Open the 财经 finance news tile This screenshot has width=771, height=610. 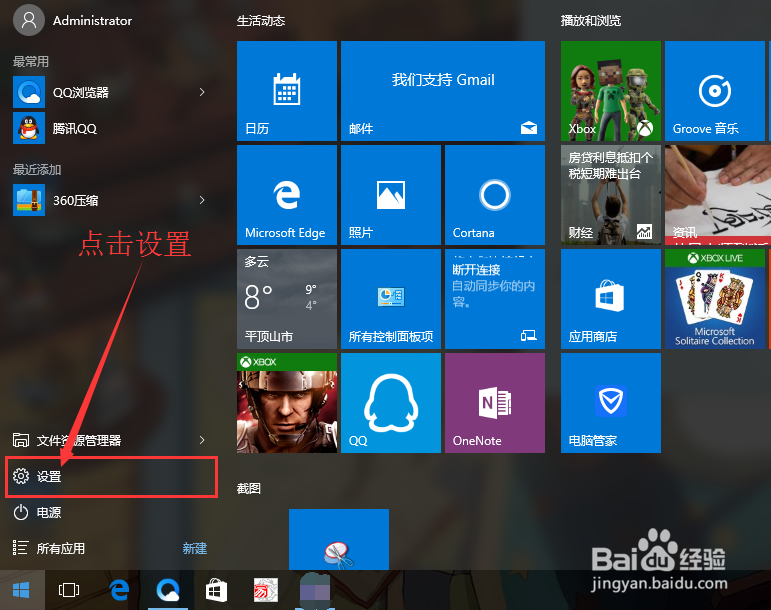[611, 195]
